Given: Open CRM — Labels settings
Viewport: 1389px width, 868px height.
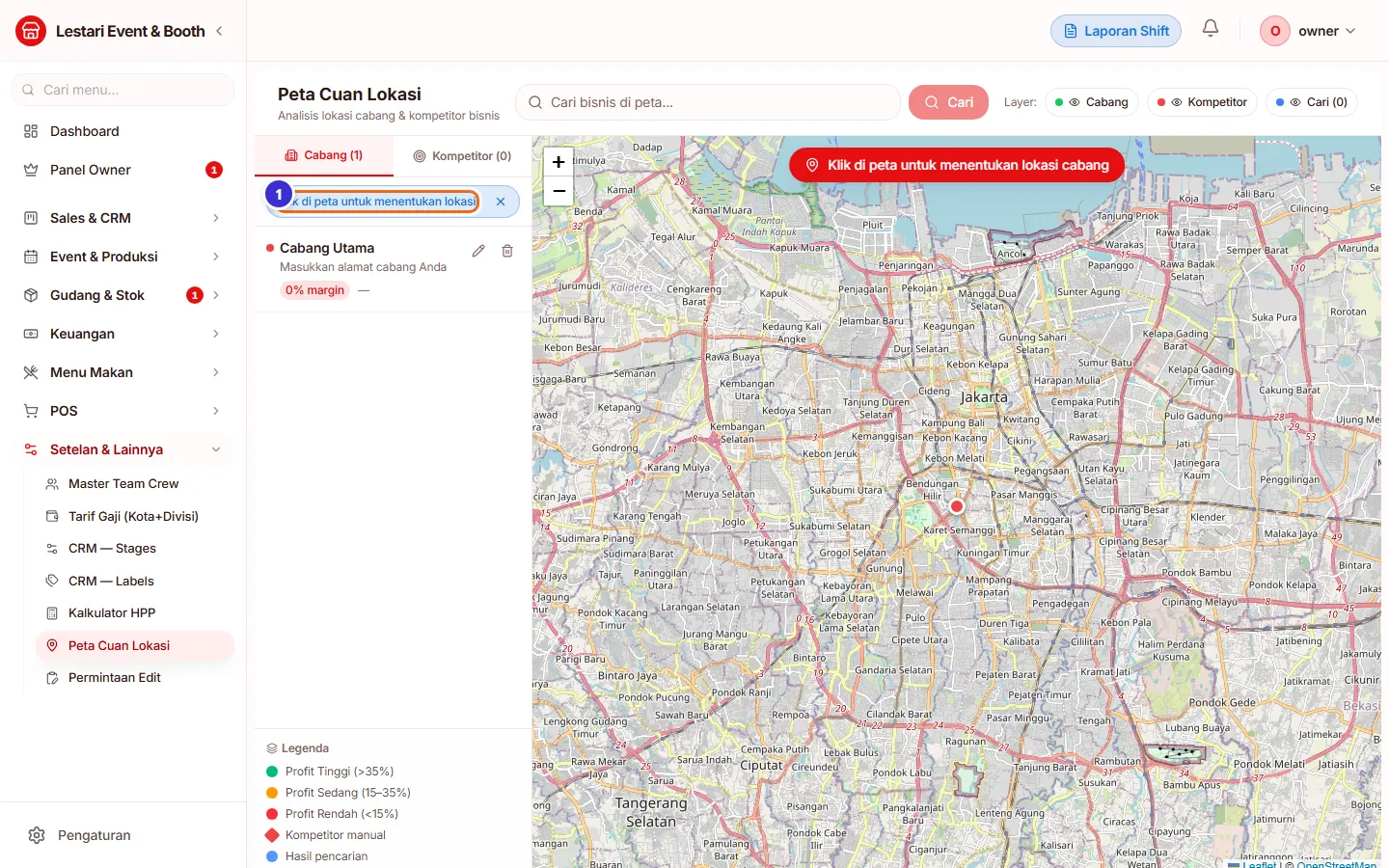Looking at the screenshot, I should click(x=135, y=582).
